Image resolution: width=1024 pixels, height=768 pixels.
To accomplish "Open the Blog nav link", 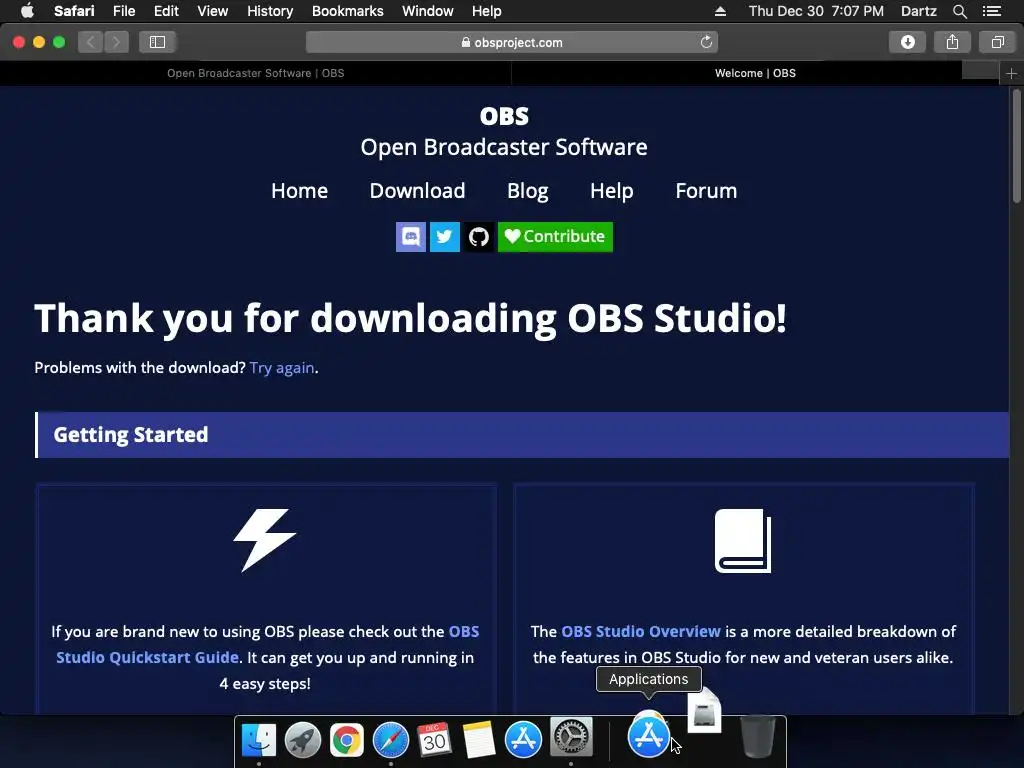I will [x=528, y=191].
